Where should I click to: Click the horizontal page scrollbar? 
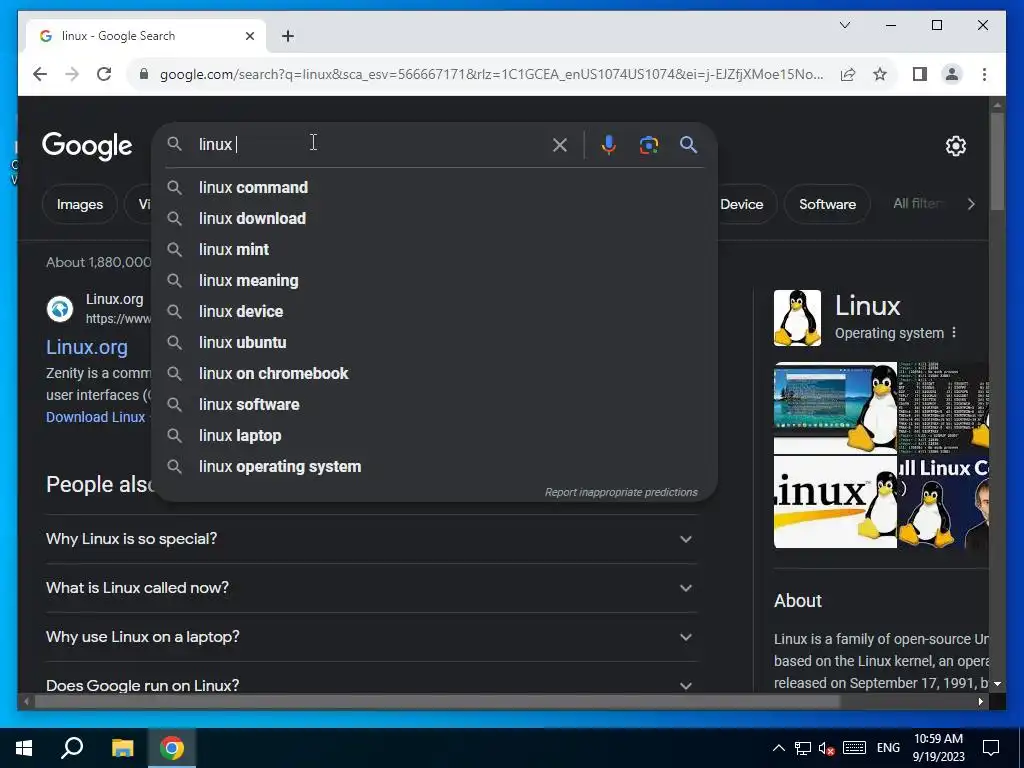437,702
